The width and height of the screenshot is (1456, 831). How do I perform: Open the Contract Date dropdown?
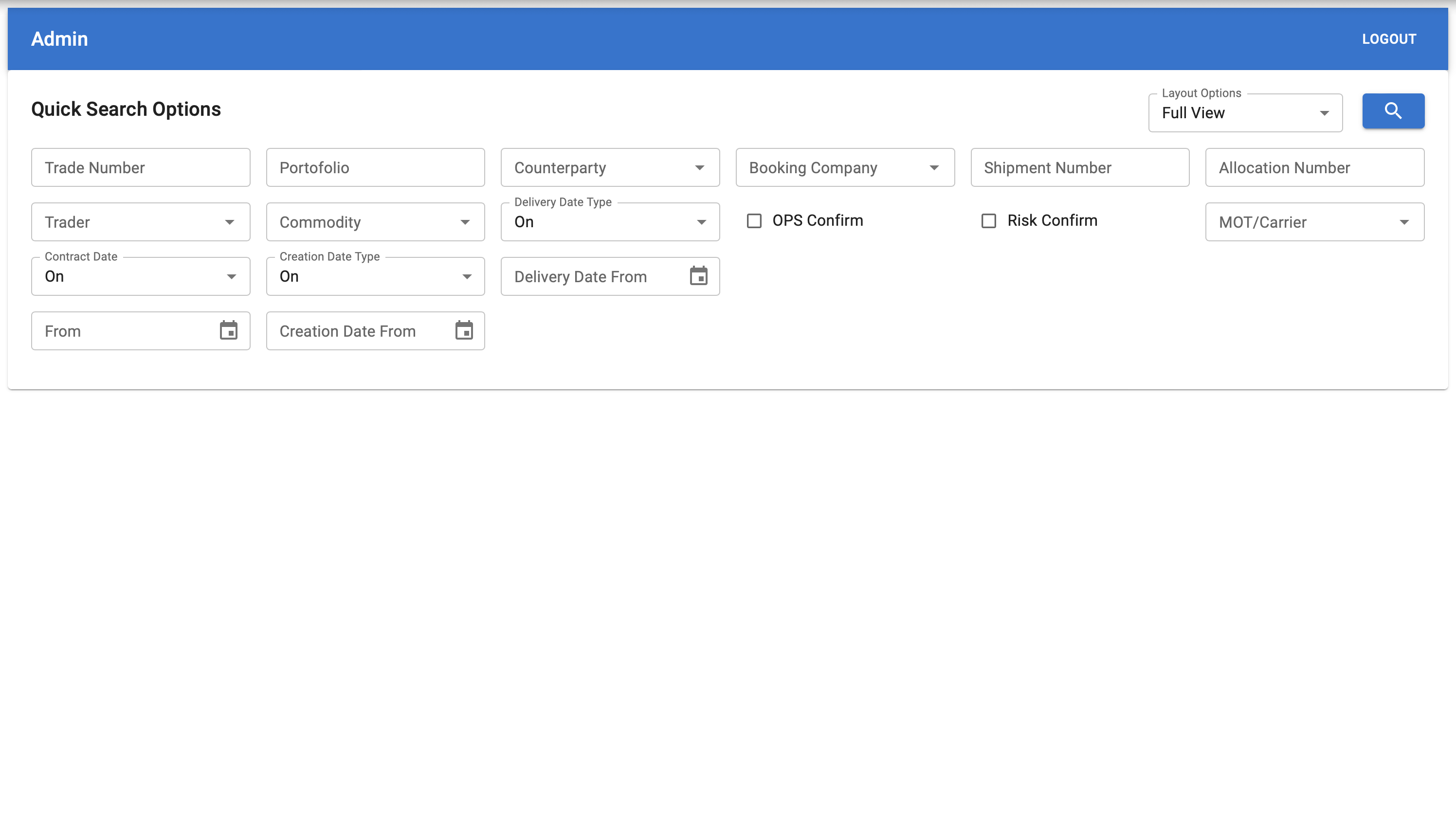[x=141, y=276]
